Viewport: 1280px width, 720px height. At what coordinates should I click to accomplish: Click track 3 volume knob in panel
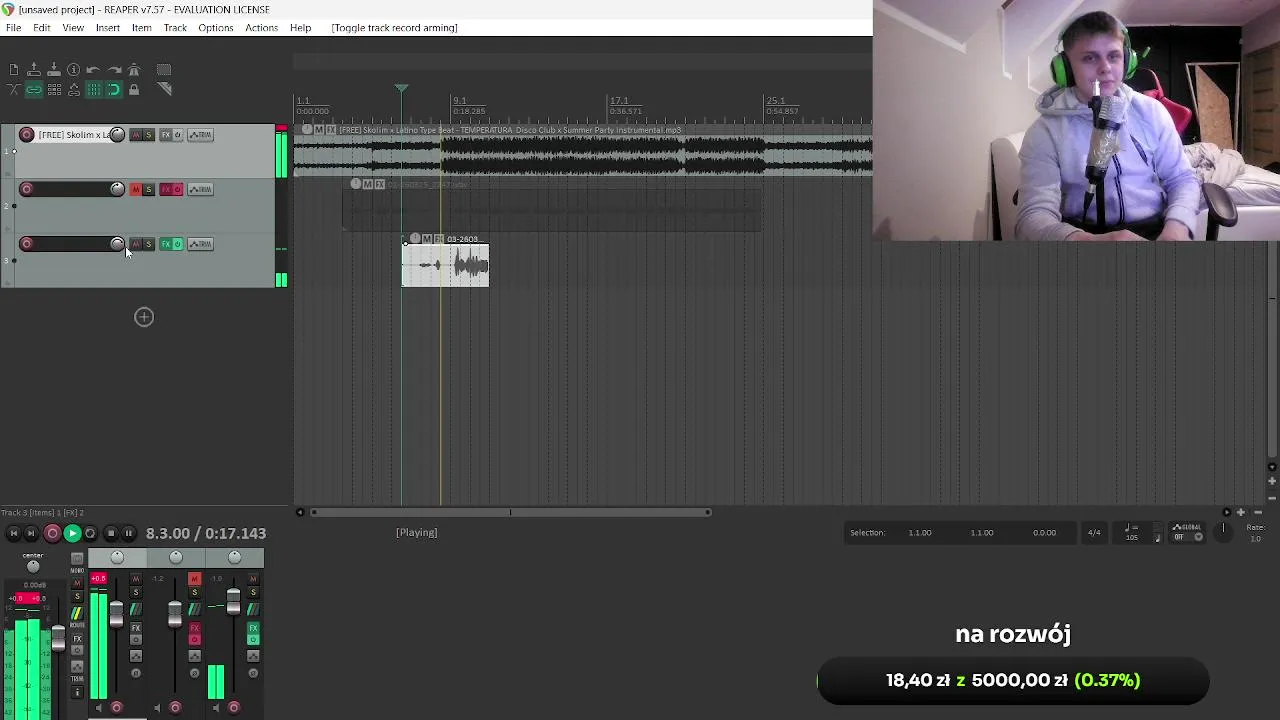[117, 244]
